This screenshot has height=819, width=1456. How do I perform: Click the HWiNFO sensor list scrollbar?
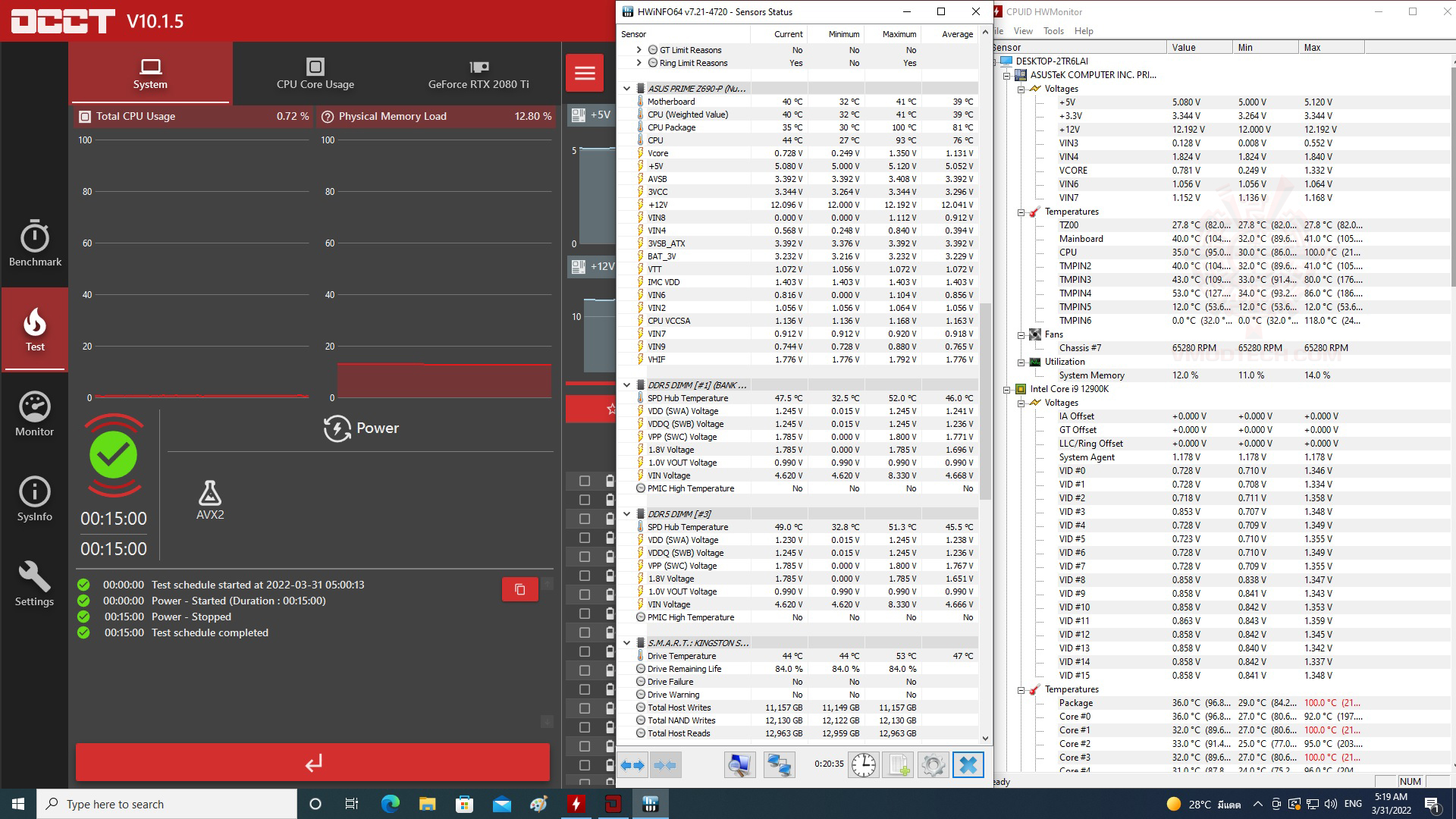click(x=986, y=402)
